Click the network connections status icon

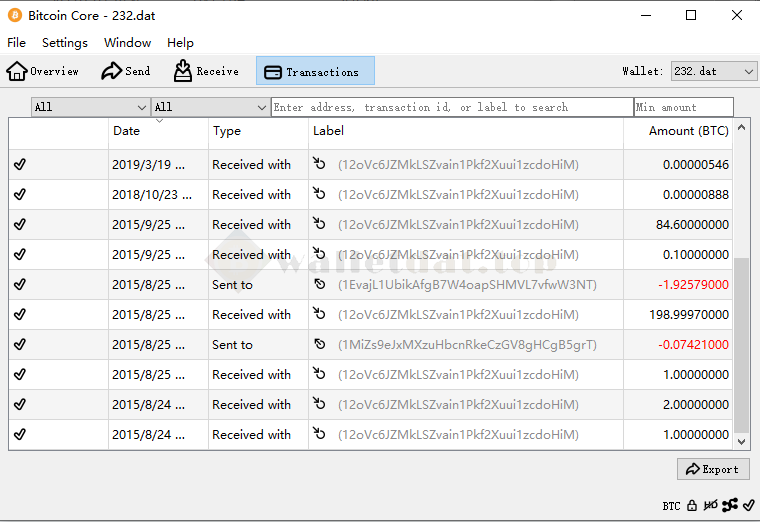pos(729,506)
